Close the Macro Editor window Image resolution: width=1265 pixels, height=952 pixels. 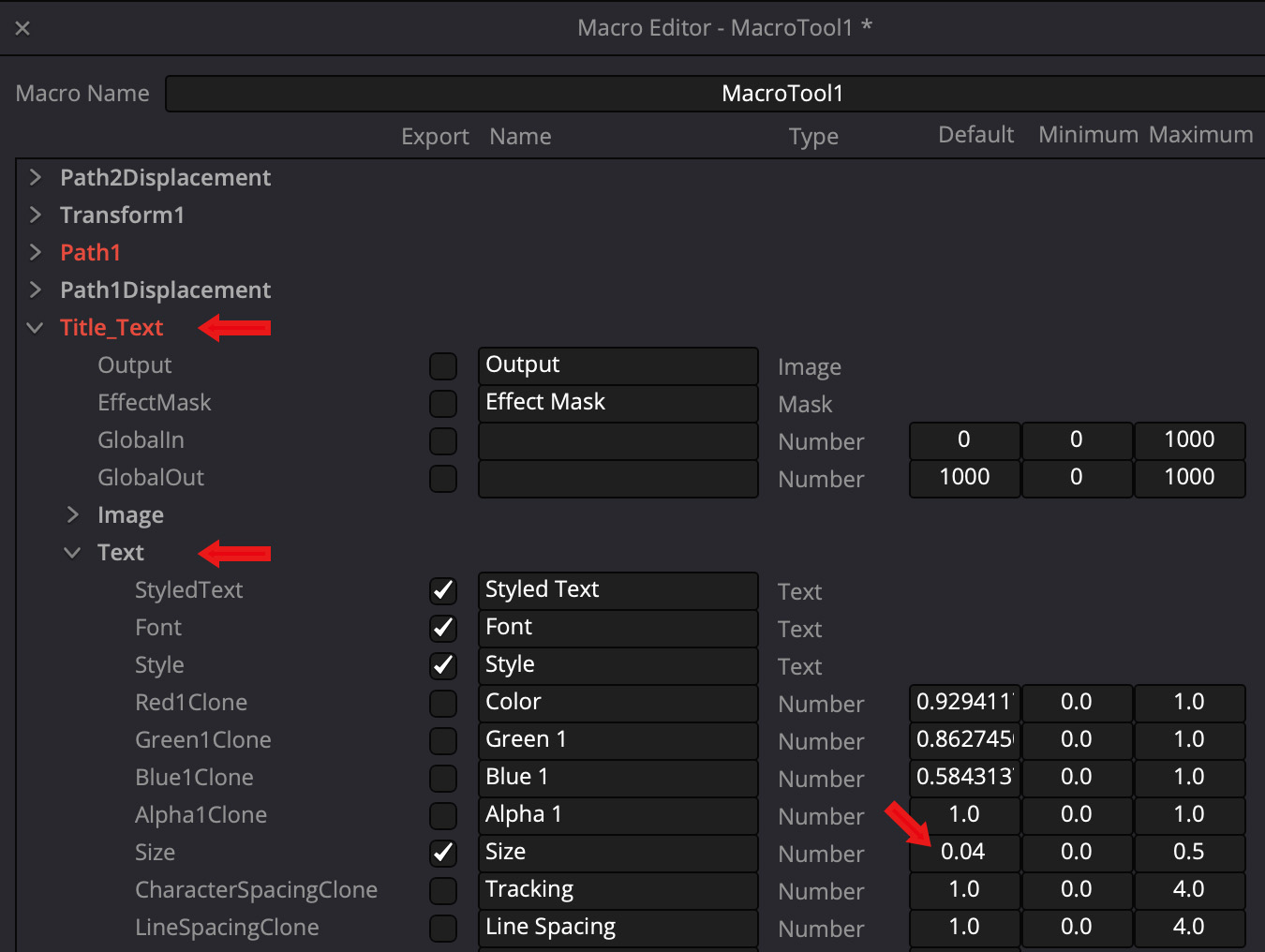(22, 28)
